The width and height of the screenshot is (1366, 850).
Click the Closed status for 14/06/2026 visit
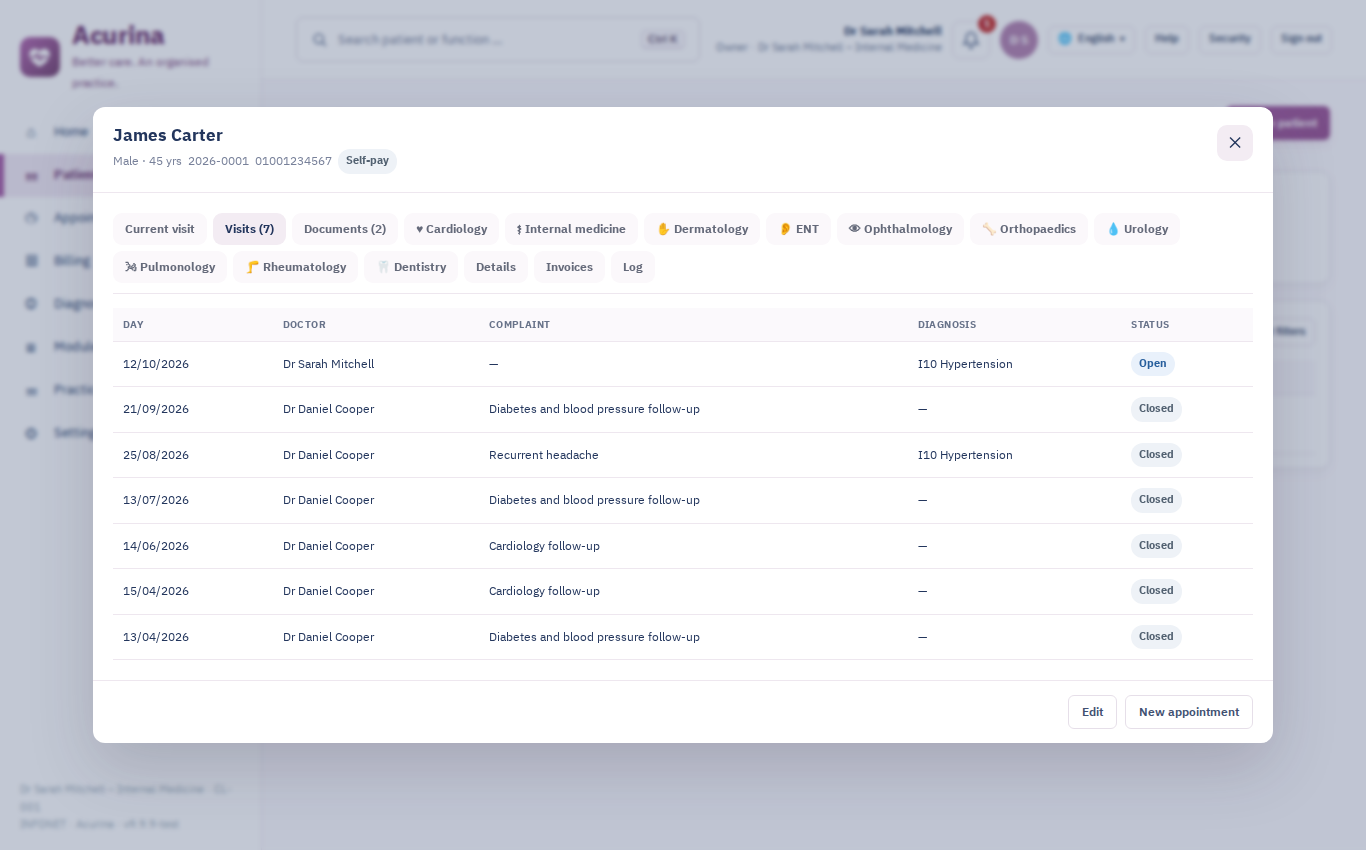coord(1156,546)
